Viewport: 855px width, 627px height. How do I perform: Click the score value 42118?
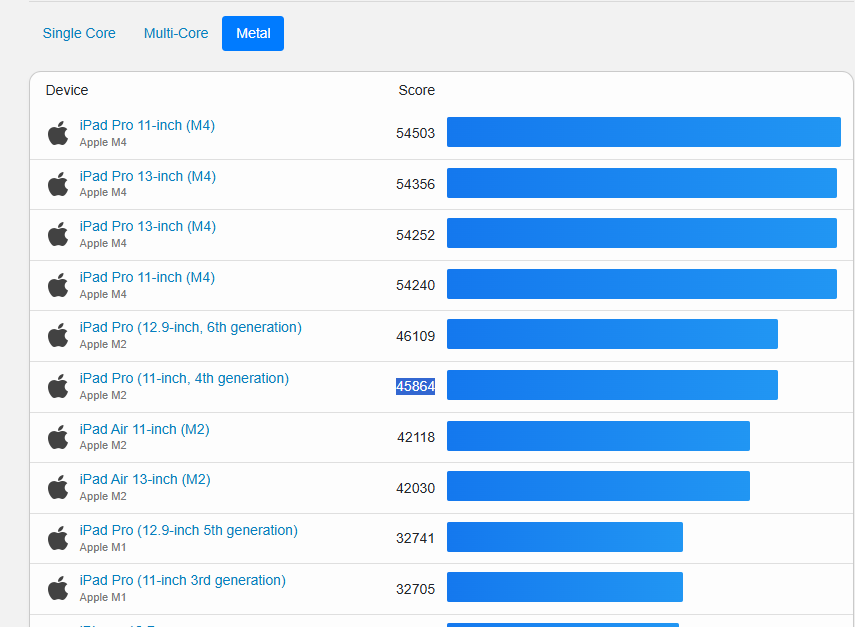(416, 437)
